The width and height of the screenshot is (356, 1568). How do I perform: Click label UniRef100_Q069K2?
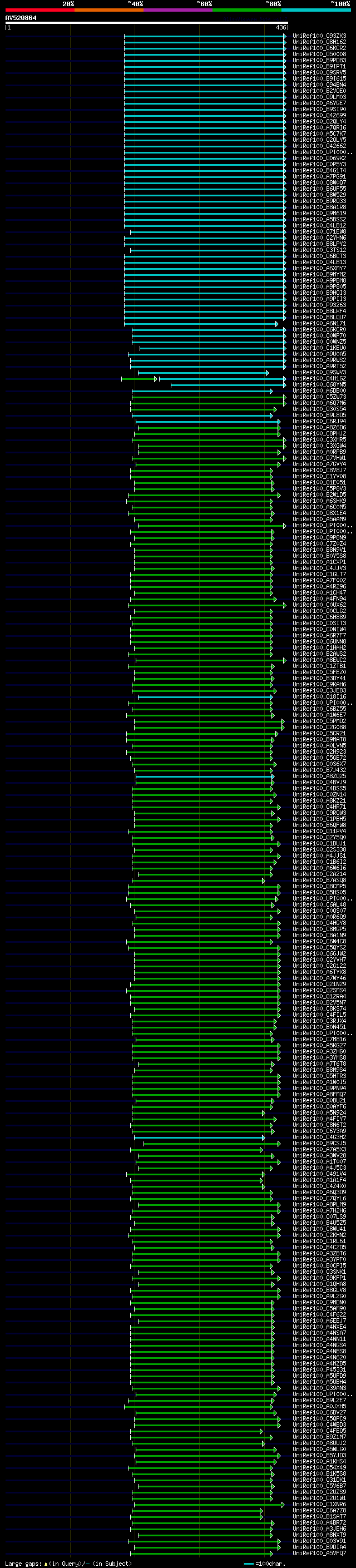(319, 159)
